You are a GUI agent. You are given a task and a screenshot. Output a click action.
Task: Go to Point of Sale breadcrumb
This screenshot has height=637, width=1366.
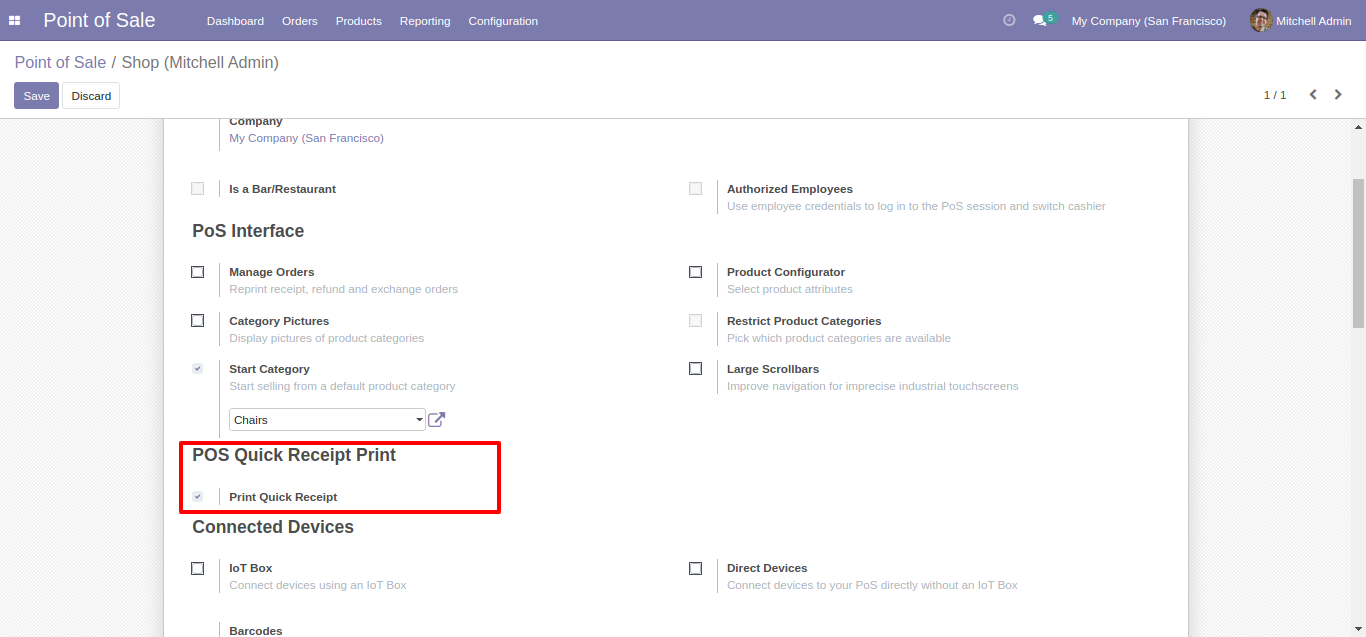click(60, 62)
